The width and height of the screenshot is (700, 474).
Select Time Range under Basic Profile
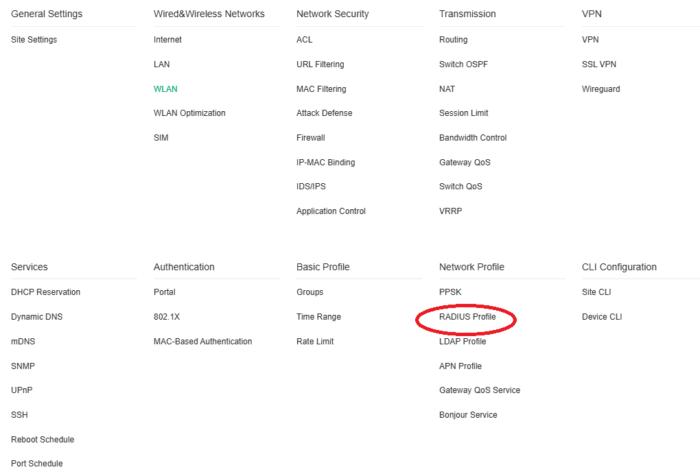pos(318,317)
